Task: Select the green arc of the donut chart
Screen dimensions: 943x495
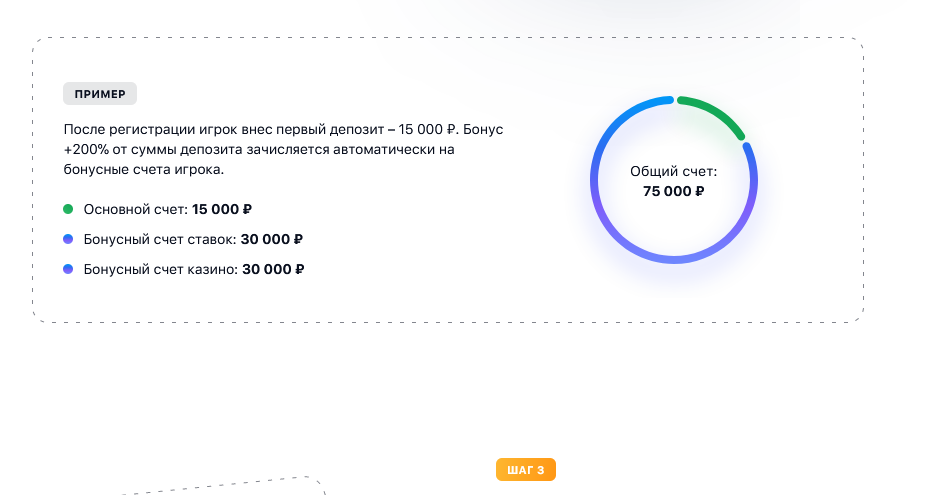Action: (x=716, y=112)
